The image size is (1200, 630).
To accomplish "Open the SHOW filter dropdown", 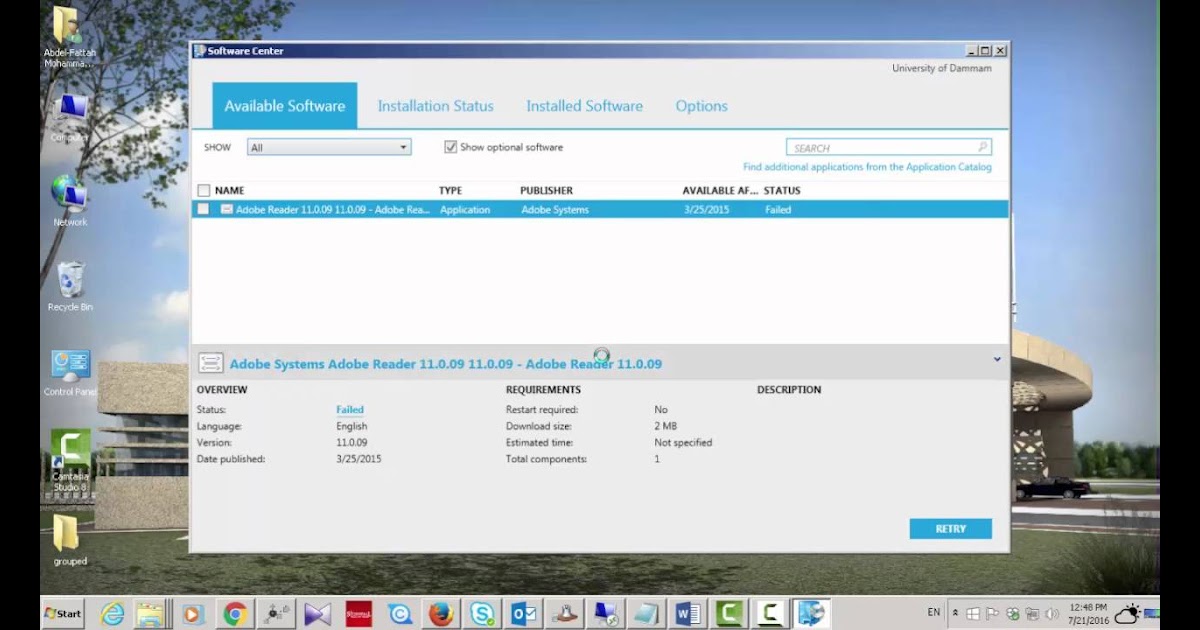I will (x=329, y=147).
